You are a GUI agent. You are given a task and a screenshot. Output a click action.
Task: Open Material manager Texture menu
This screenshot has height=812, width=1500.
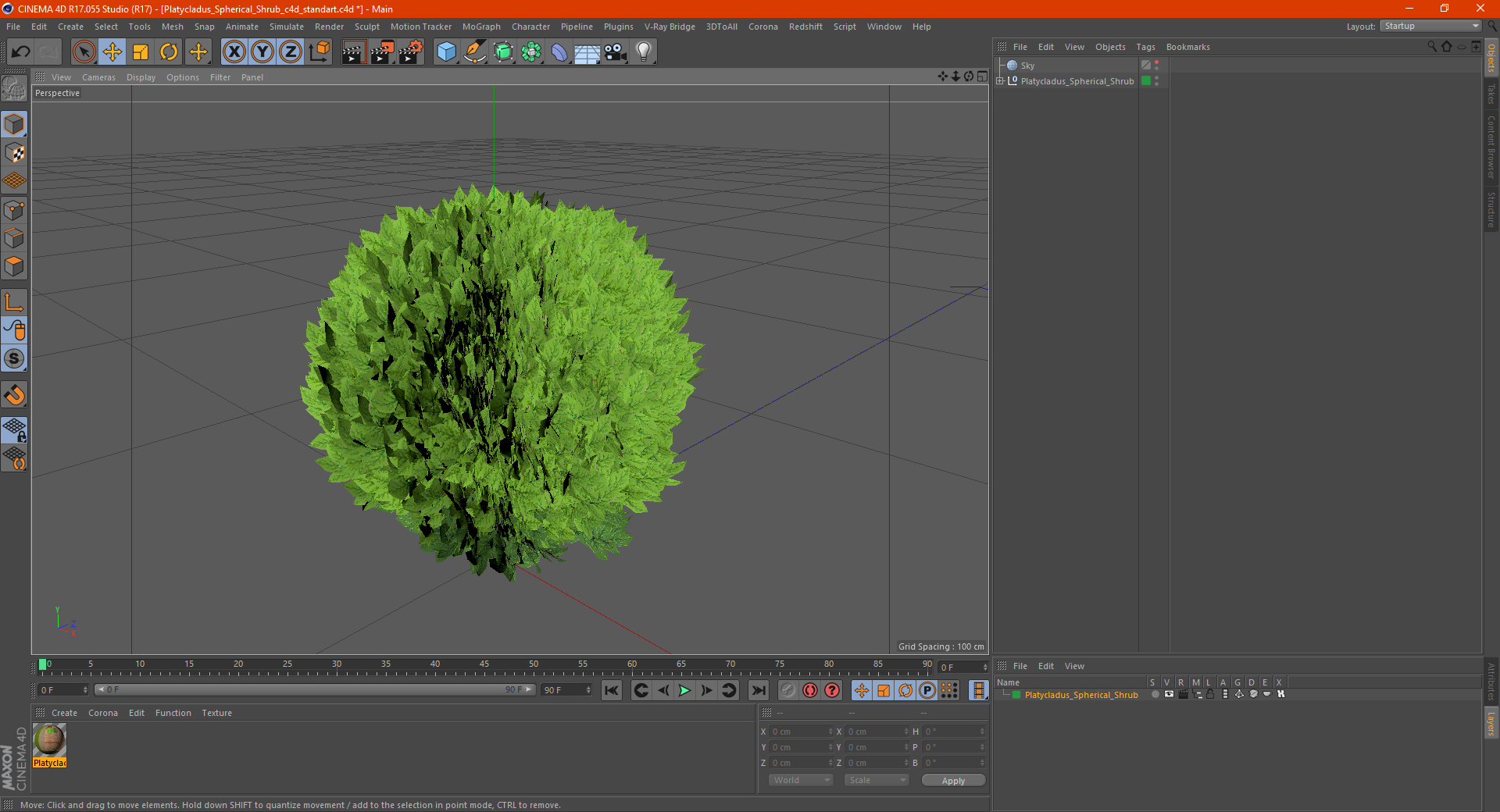click(x=216, y=713)
